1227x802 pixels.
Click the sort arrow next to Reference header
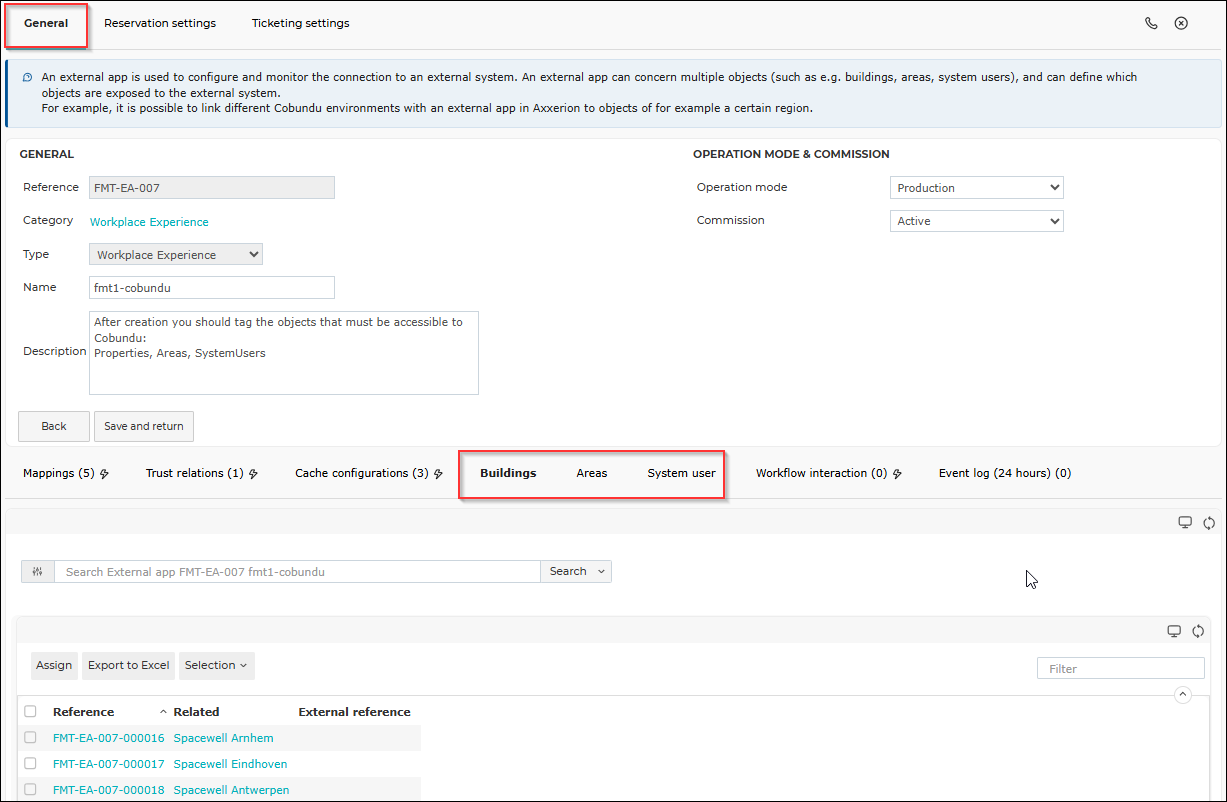click(163, 712)
